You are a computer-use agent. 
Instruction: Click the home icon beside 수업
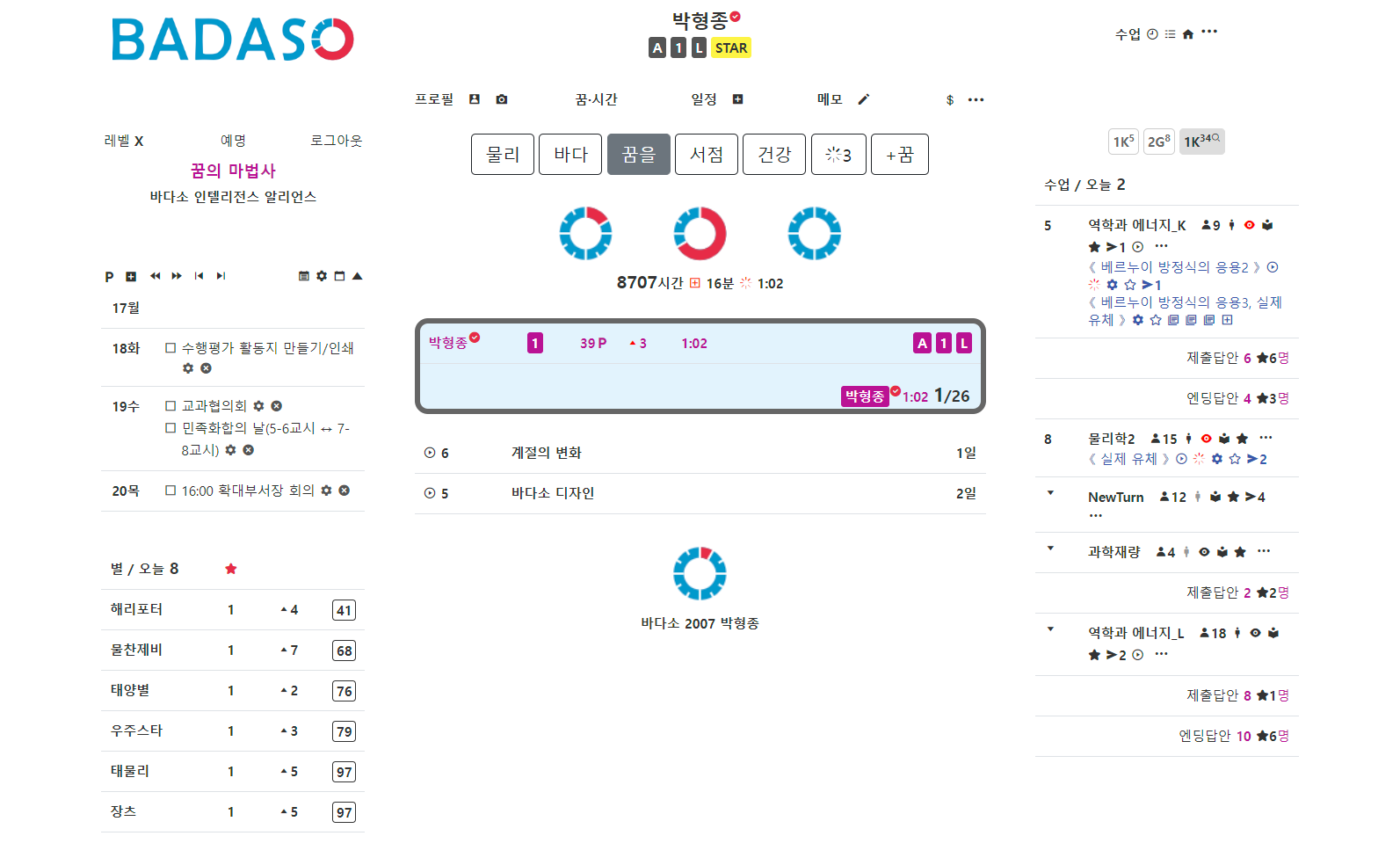(1188, 34)
